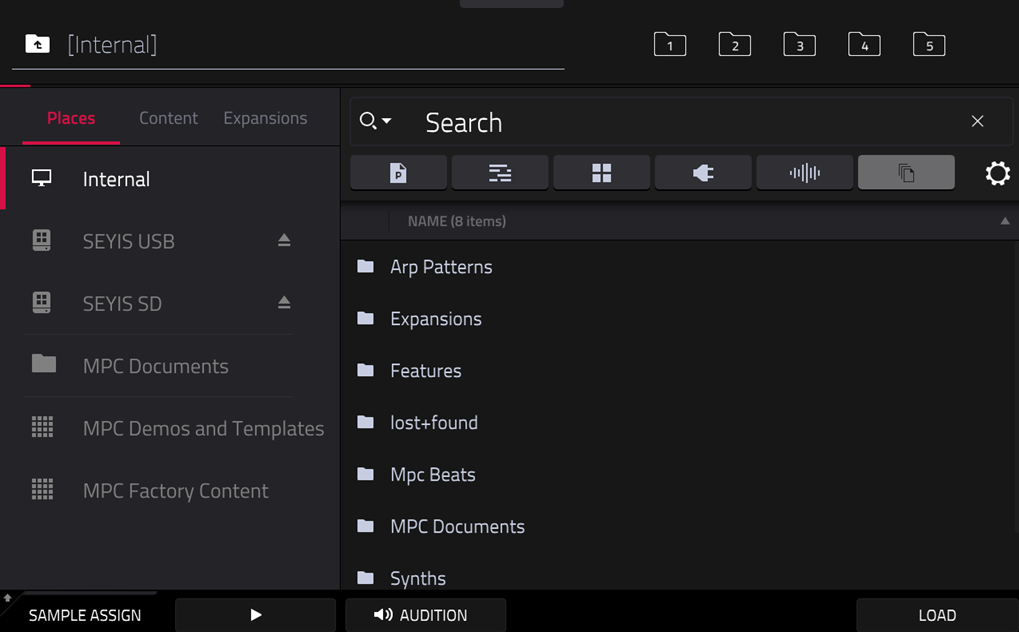Click the MPC Factory Content grid icon
The height and width of the screenshot is (632, 1019).
tap(42, 490)
